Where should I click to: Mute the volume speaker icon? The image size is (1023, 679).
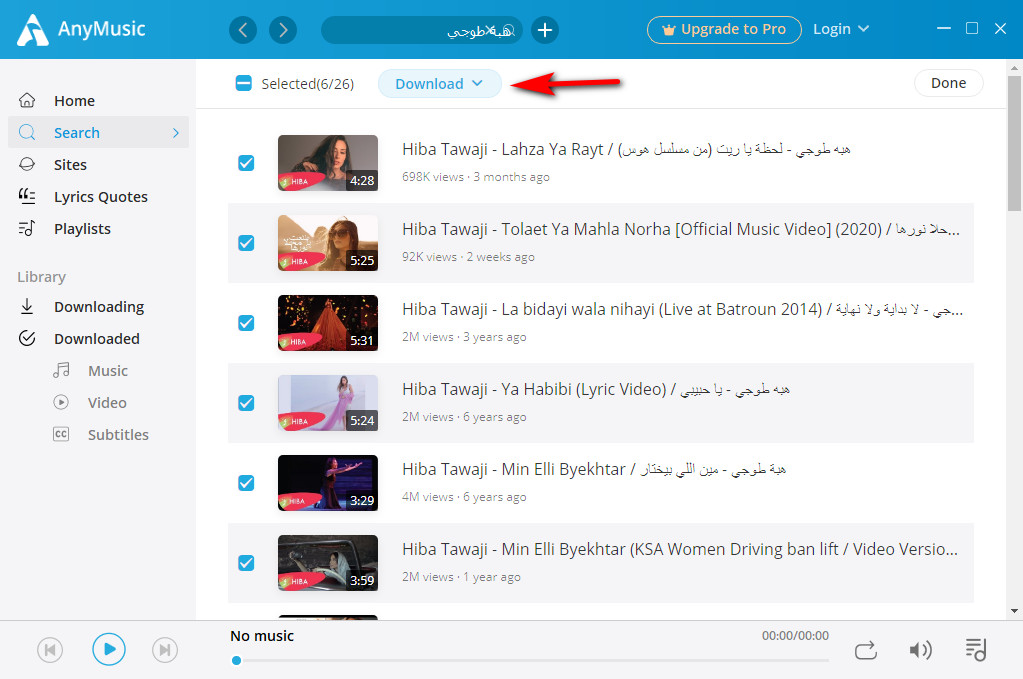point(921,650)
